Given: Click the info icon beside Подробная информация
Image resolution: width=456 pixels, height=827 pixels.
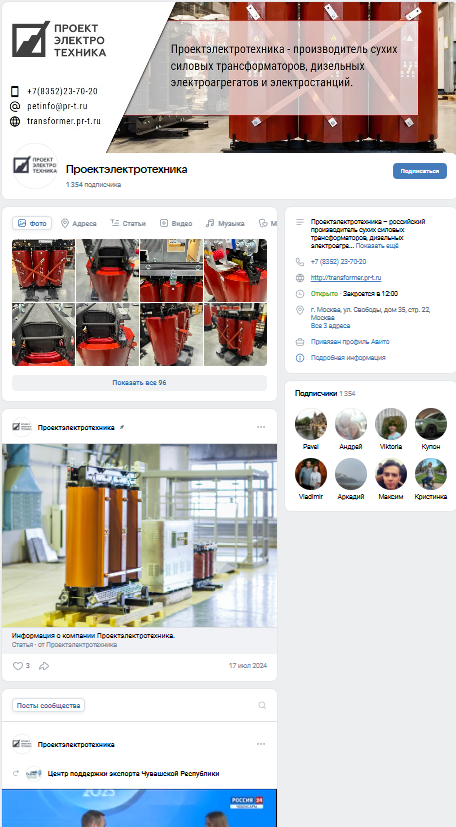Looking at the screenshot, I should (x=300, y=358).
